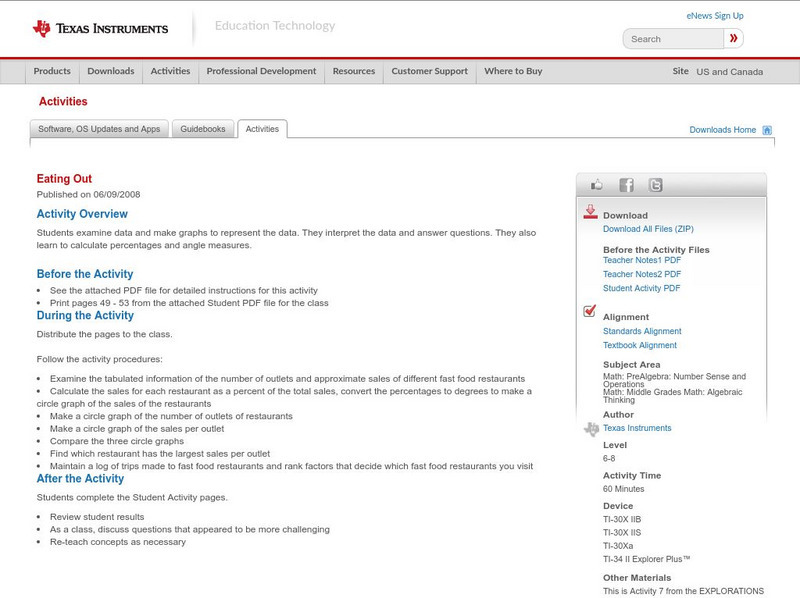Click TI-34 II Explorer Plus device entry
Viewport: 800px width, 598px height.
(x=646, y=559)
